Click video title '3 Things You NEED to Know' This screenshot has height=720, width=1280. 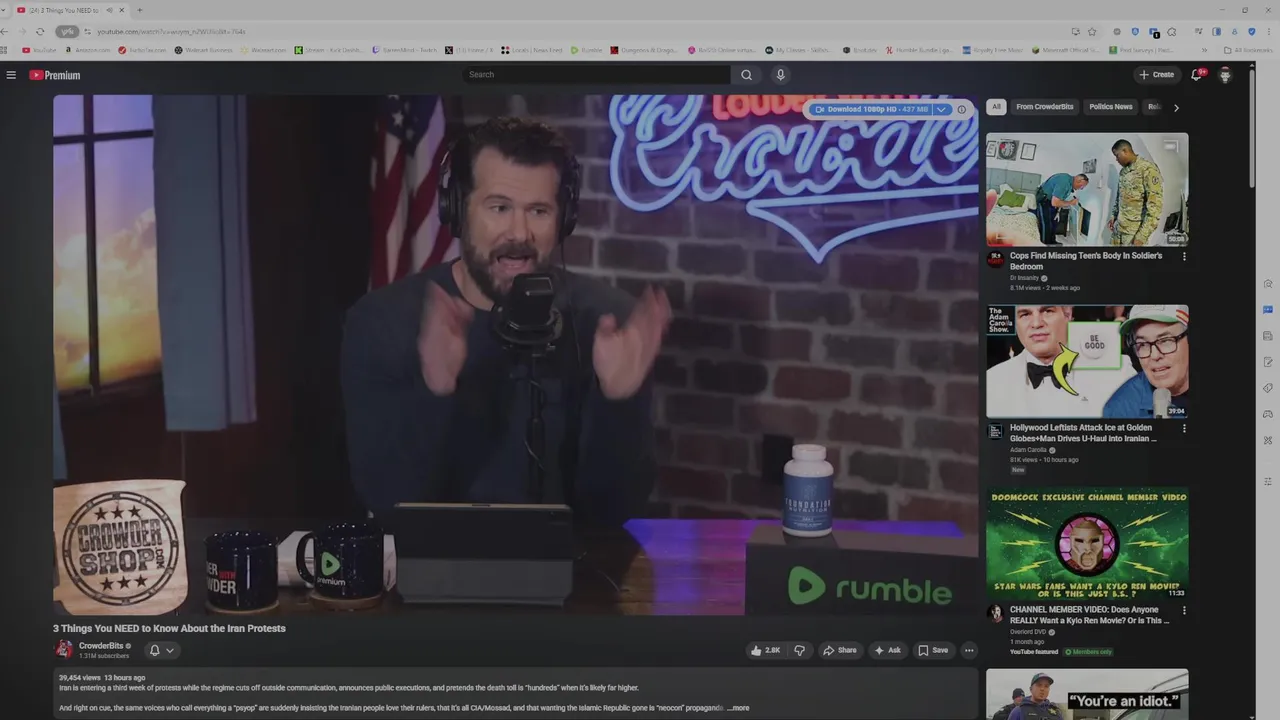tap(169, 628)
